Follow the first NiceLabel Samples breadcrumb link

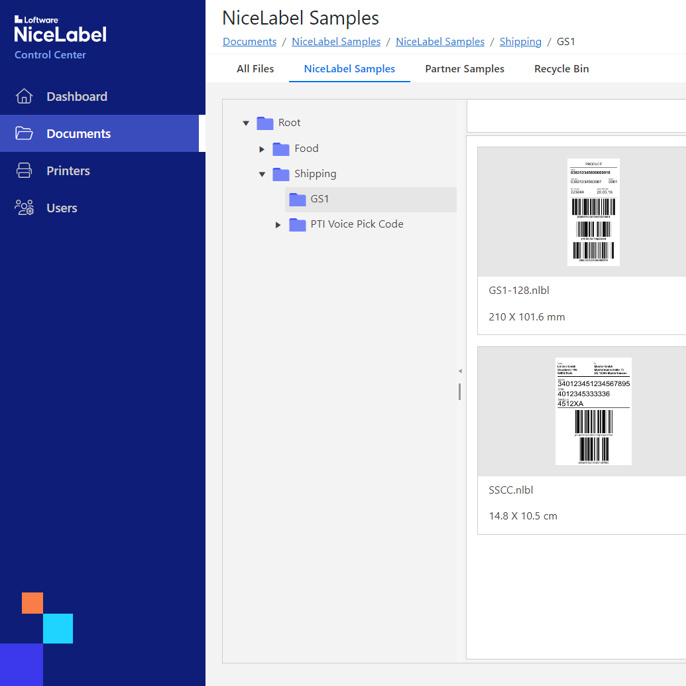[336, 42]
